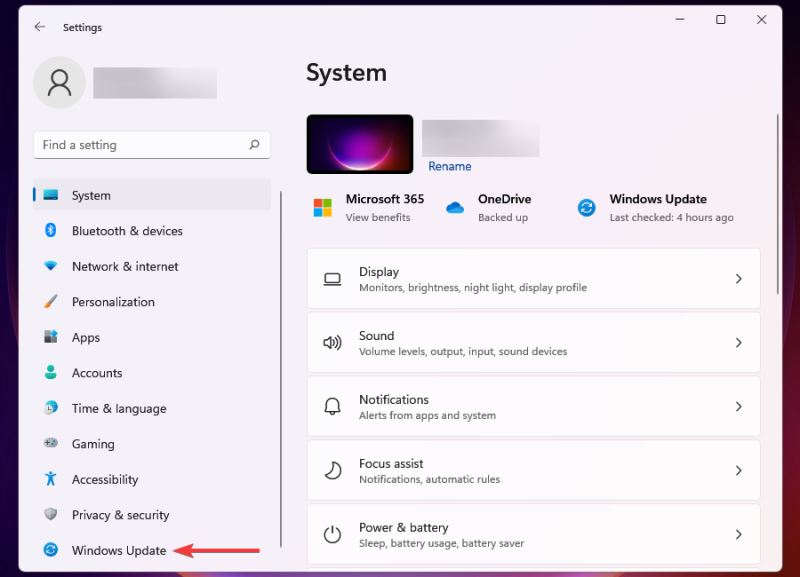Click the Accessibility figure icon
The width and height of the screenshot is (800, 577).
pos(51,479)
